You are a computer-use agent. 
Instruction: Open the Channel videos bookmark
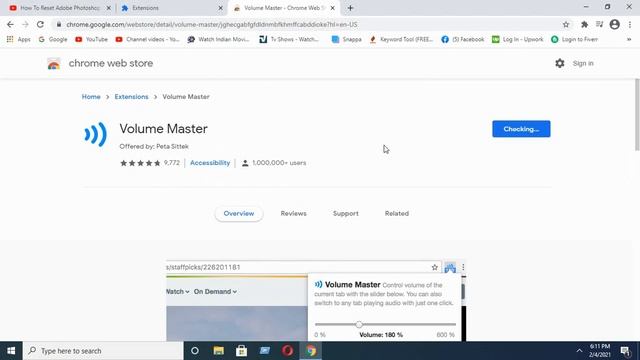click(147, 39)
